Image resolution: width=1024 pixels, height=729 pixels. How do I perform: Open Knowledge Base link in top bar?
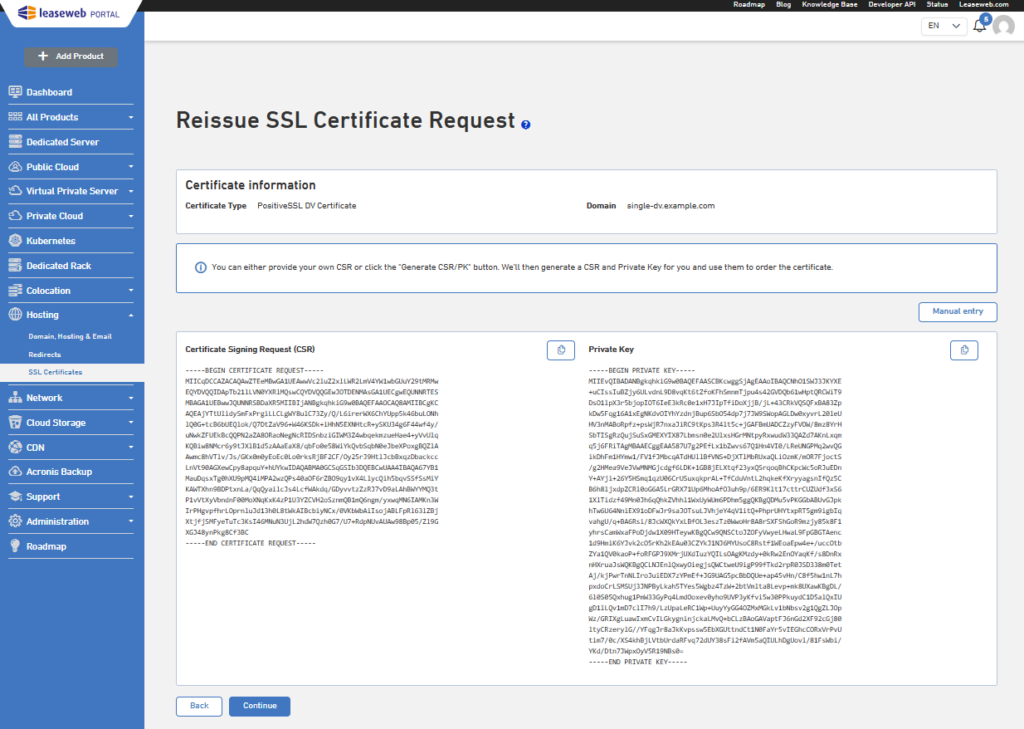tap(829, 5)
